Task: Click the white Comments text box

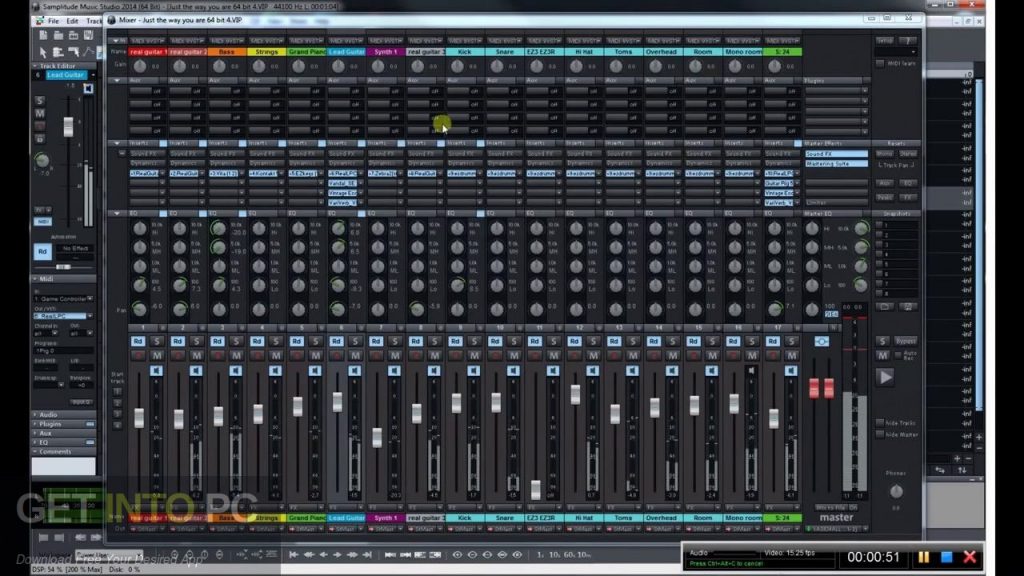Action: click(63, 466)
